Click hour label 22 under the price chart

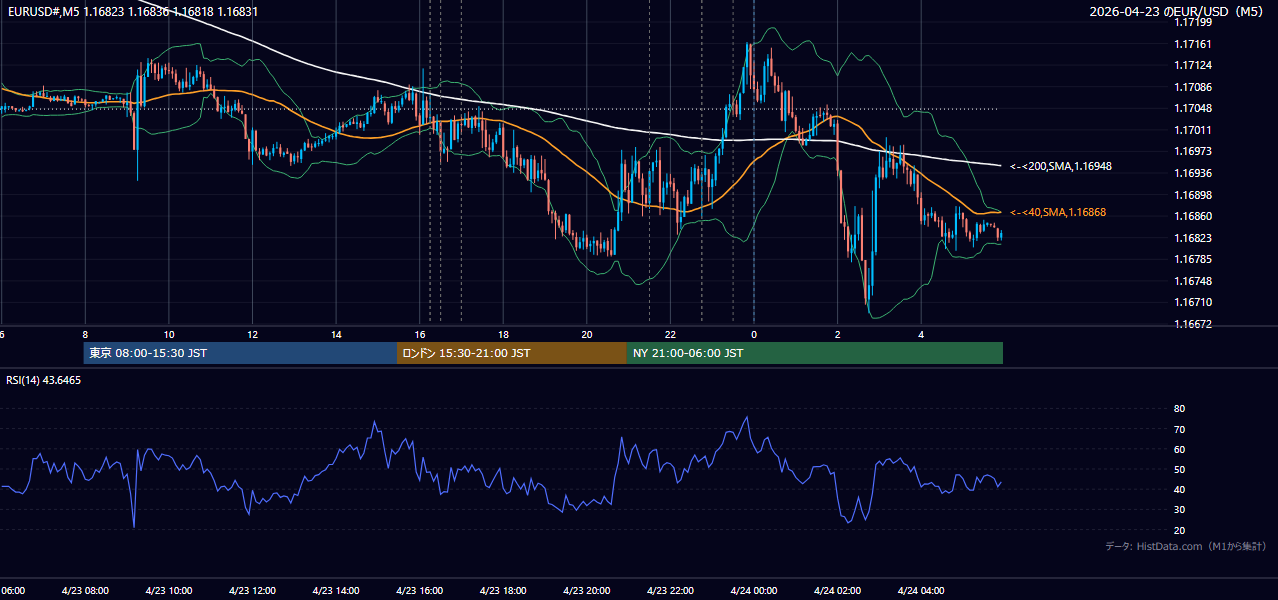671,334
